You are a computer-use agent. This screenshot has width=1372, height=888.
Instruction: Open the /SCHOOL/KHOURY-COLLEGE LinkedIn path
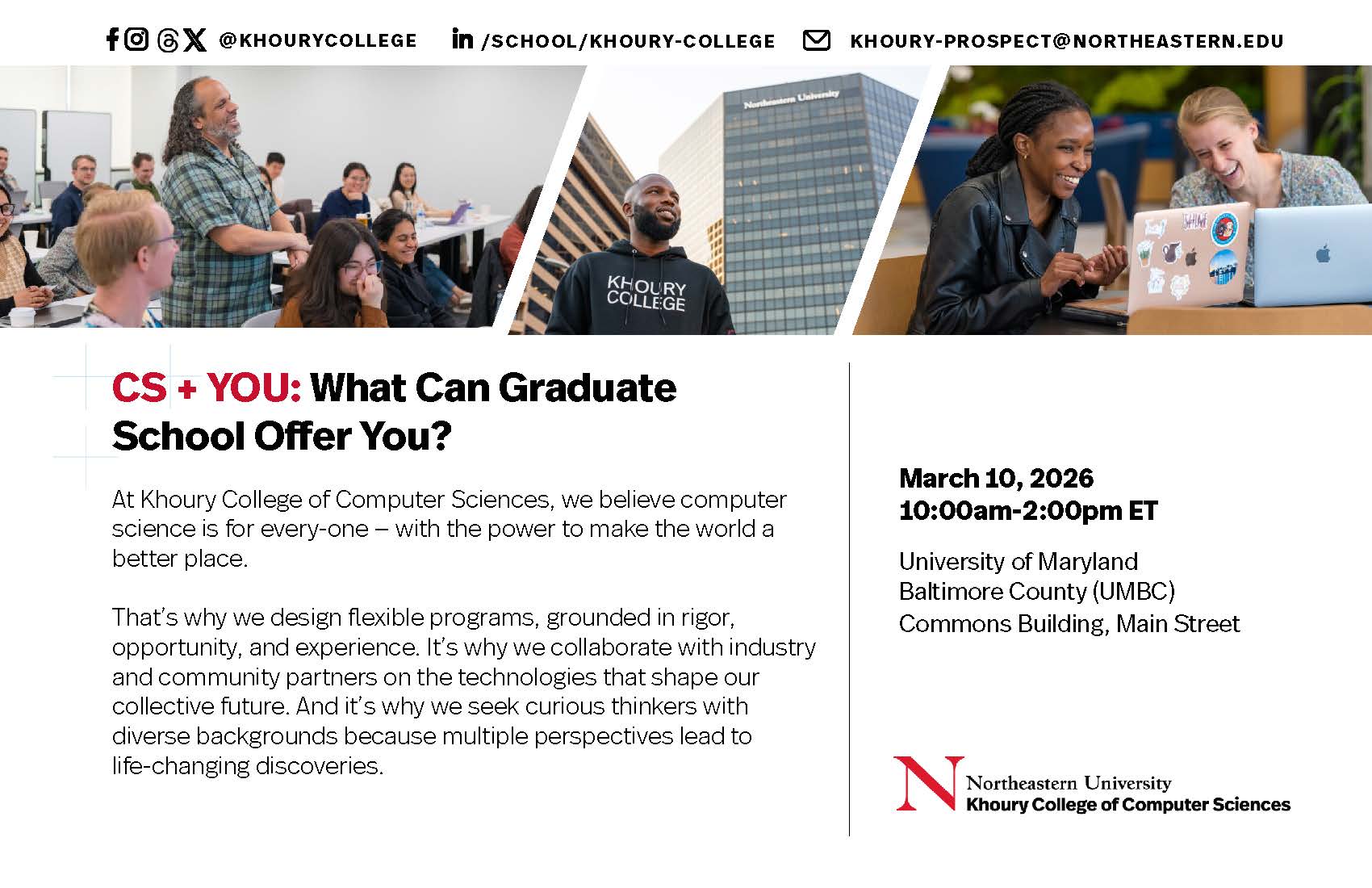point(628,41)
